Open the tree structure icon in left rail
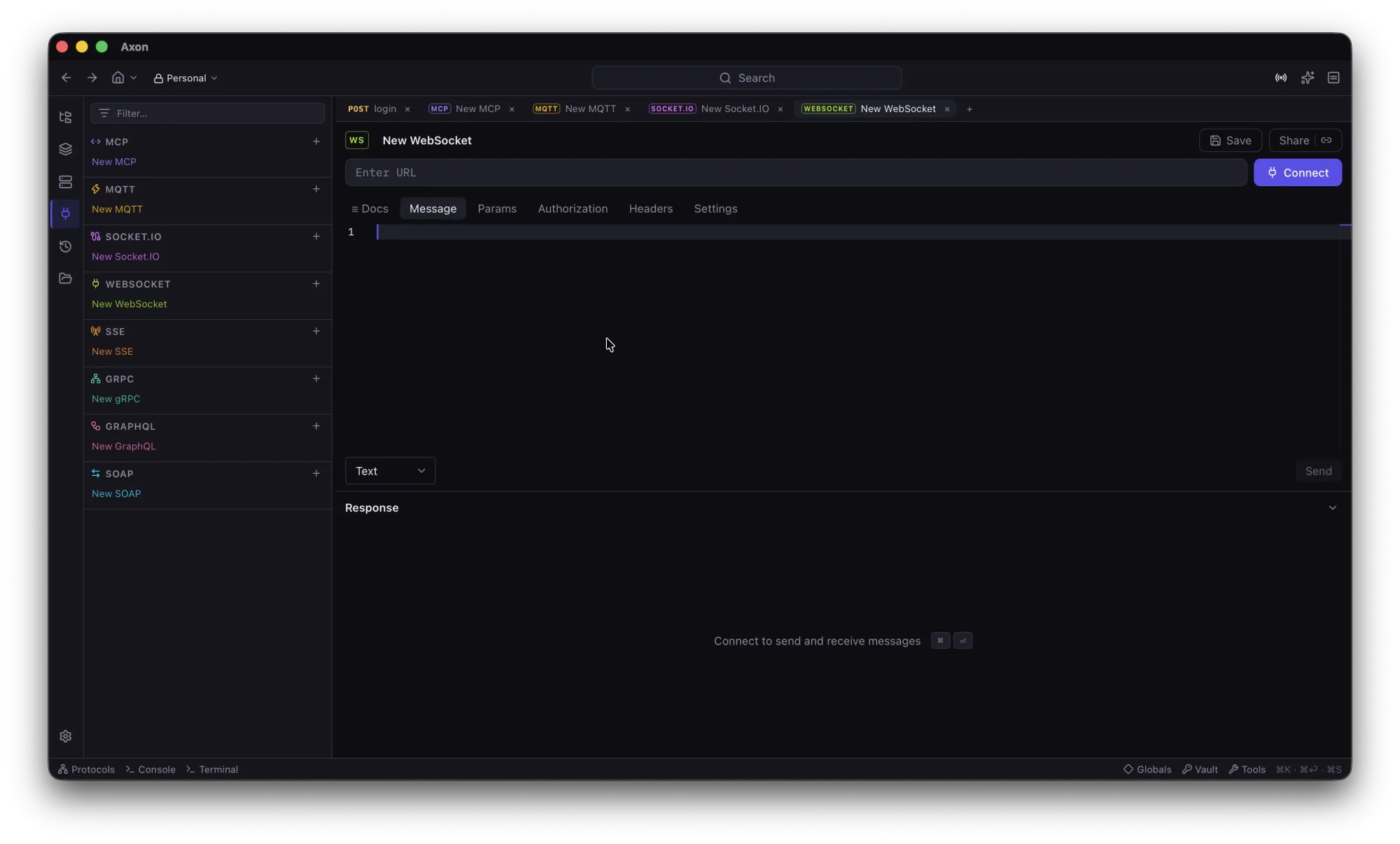This screenshot has height=844, width=1400. click(66, 117)
